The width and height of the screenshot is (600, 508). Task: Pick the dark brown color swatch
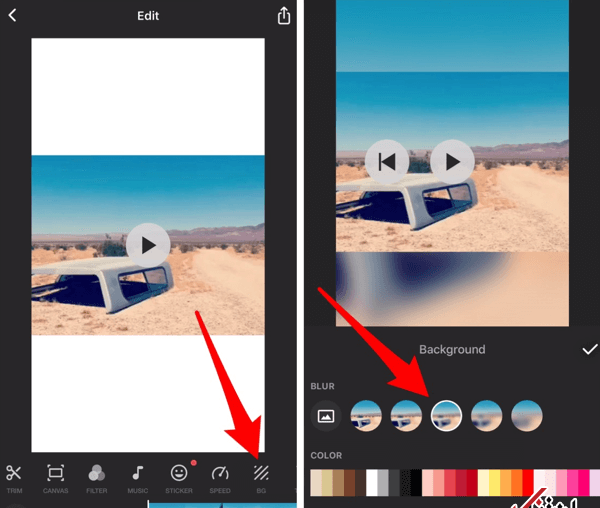click(x=360, y=483)
